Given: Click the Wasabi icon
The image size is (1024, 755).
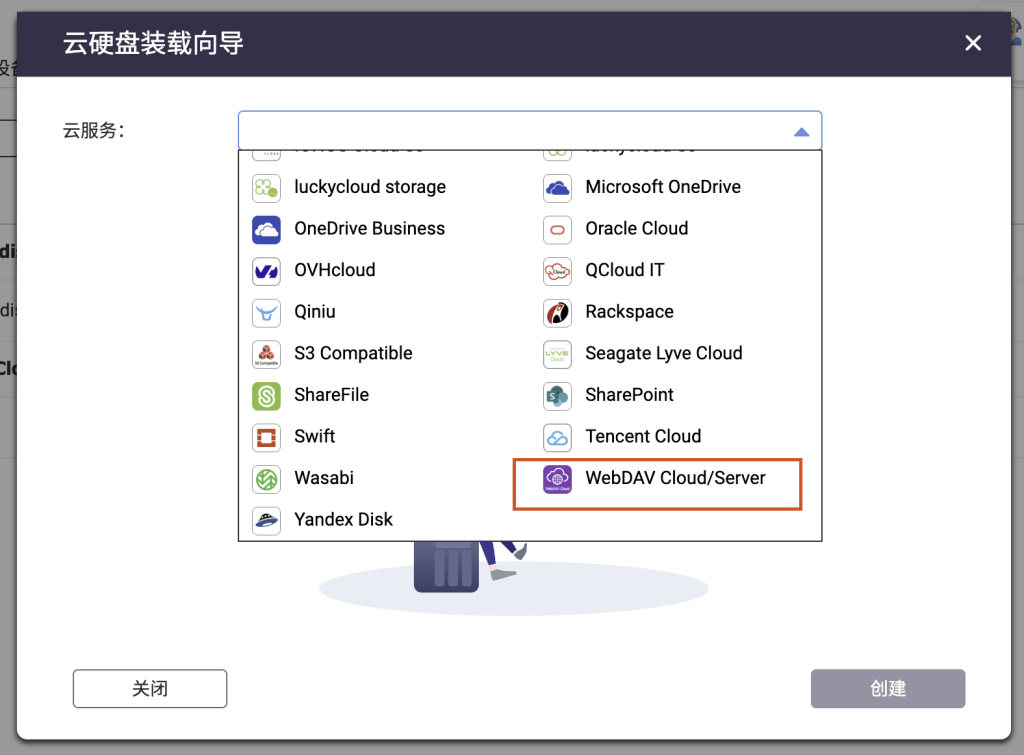Looking at the screenshot, I should pos(266,479).
